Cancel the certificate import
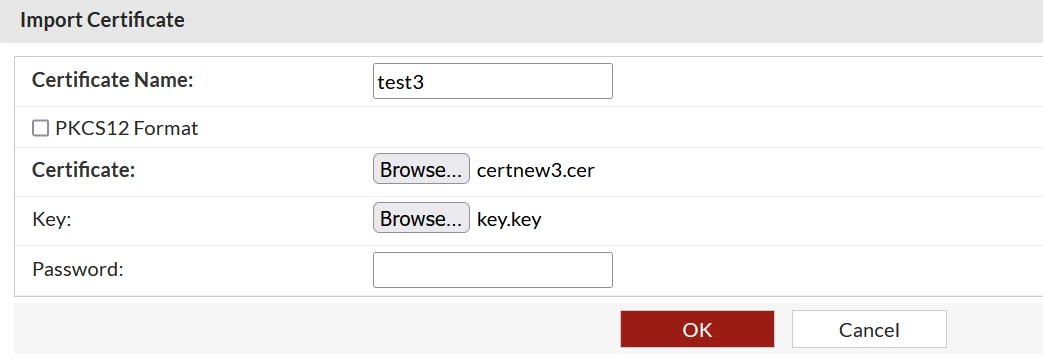The width and height of the screenshot is (1043, 364). pyautogui.click(x=869, y=329)
